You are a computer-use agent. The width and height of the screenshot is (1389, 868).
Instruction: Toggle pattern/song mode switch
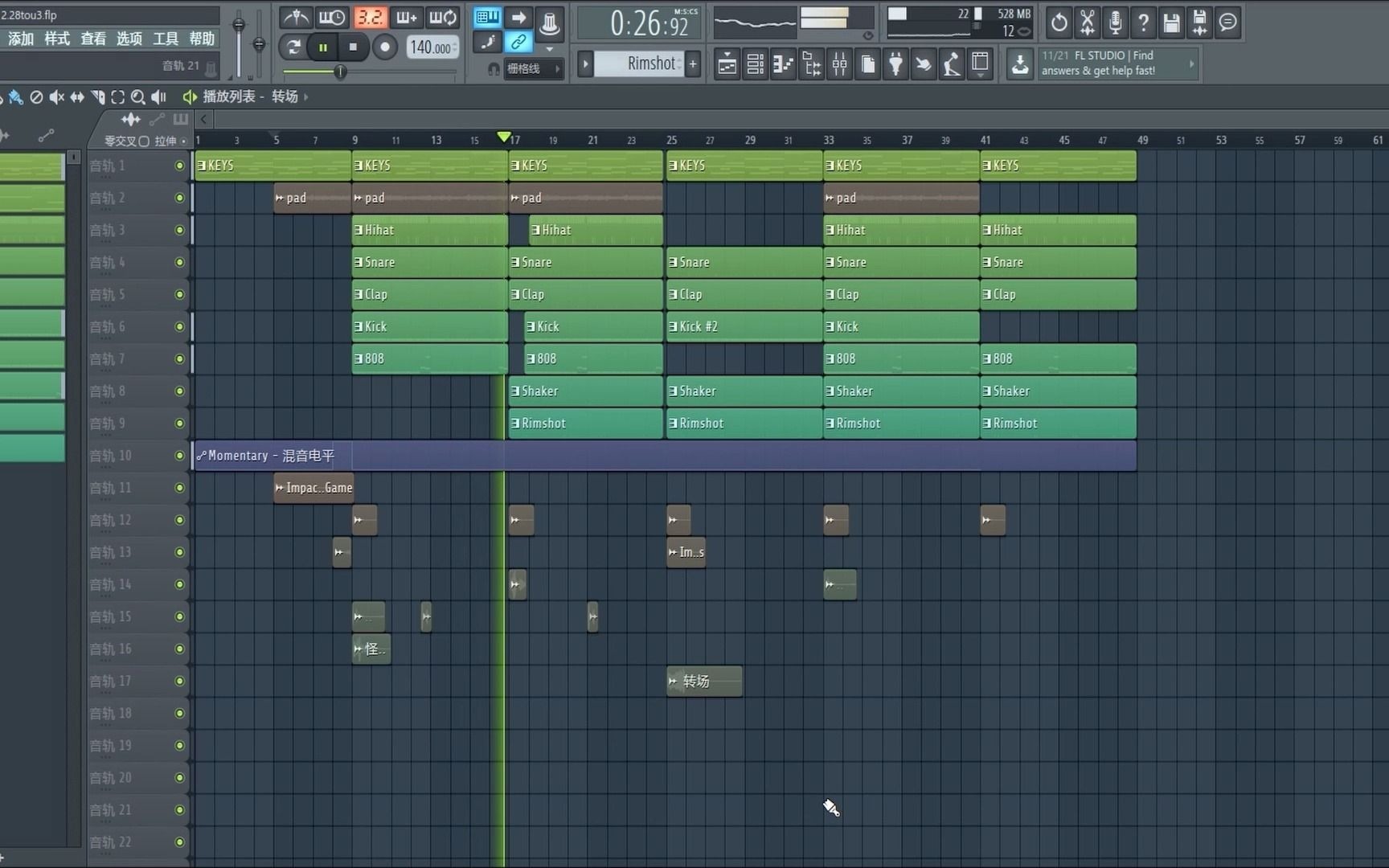coord(293,47)
